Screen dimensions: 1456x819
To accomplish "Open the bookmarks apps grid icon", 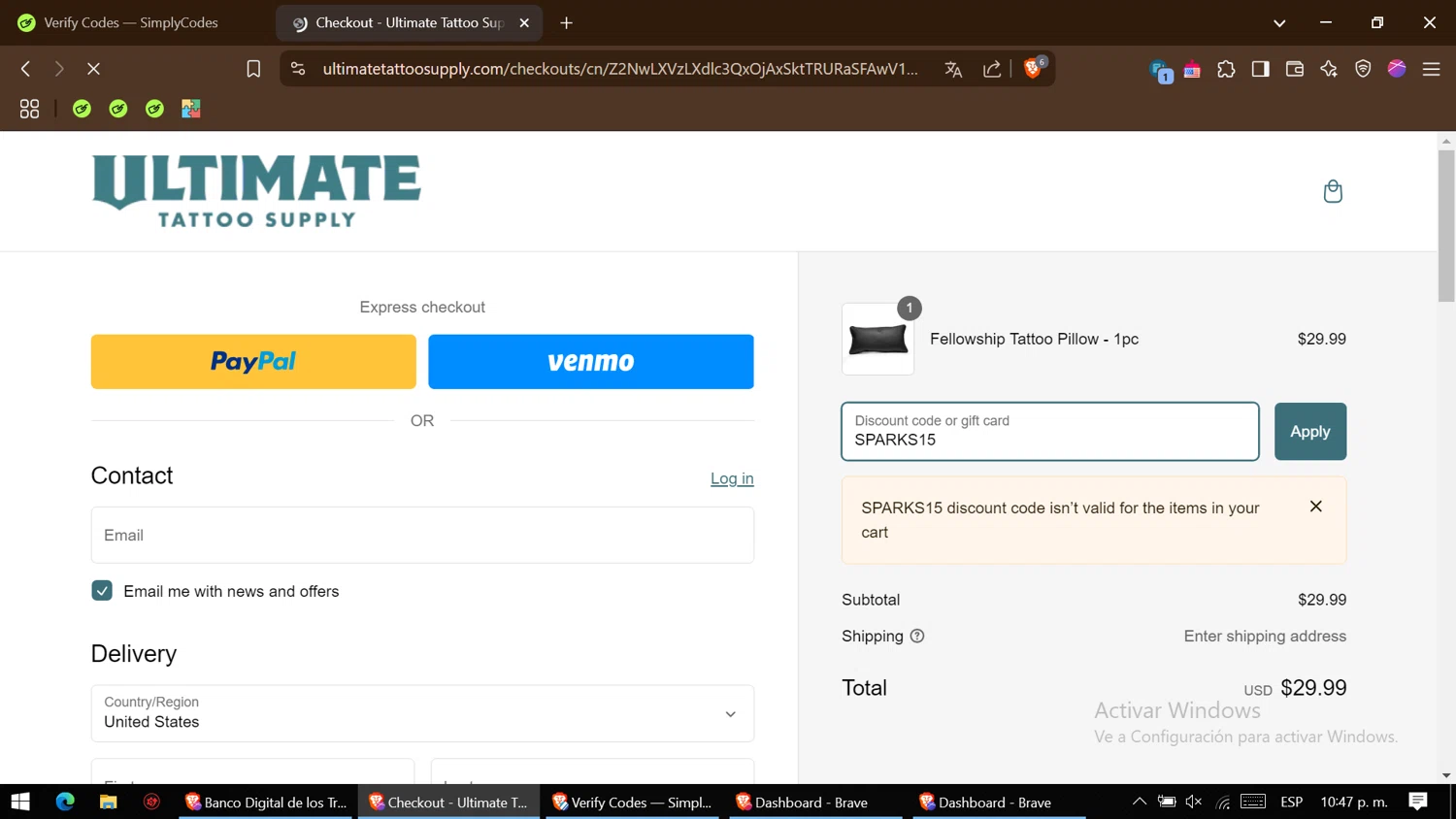I will [x=29, y=109].
